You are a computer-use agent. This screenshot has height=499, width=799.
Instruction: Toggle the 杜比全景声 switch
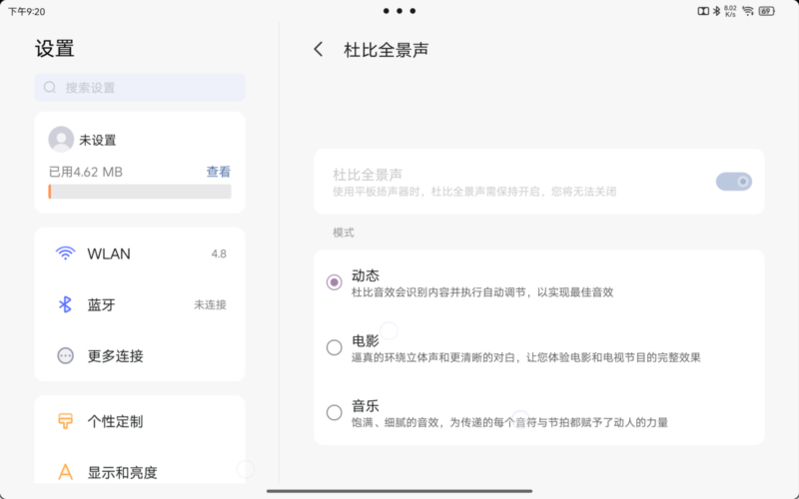pos(733,182)
